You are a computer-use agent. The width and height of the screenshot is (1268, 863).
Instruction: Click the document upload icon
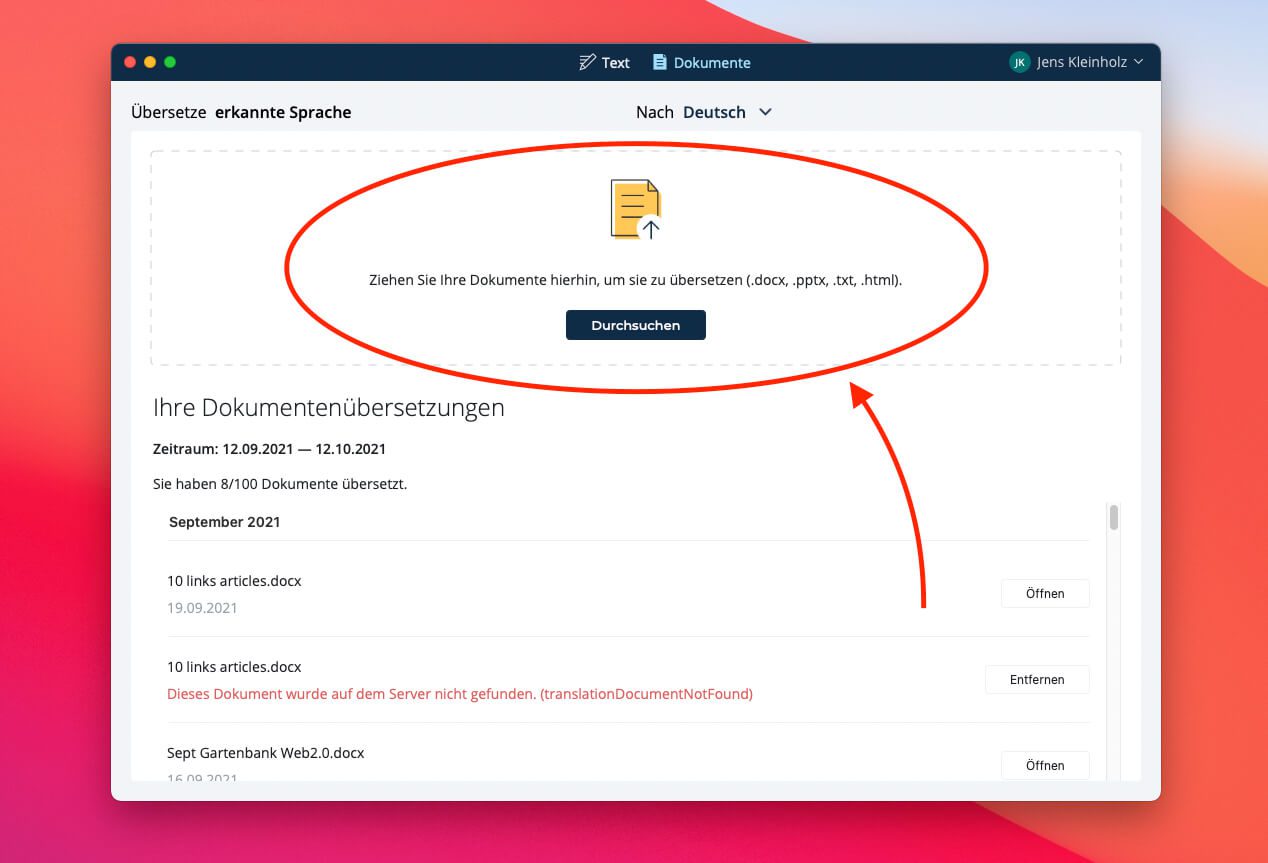pos(637,210)
